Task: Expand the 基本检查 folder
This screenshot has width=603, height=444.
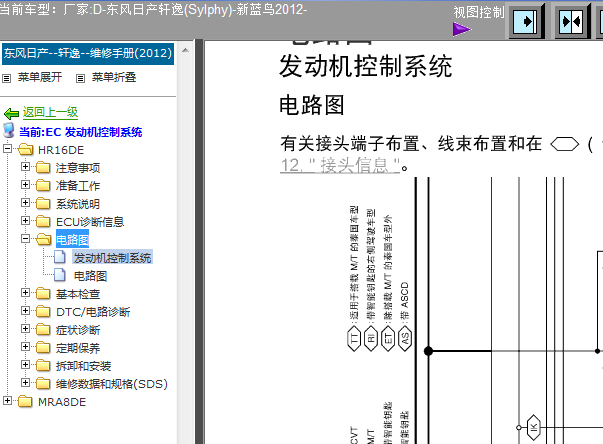Action: (x=25, y=293)
